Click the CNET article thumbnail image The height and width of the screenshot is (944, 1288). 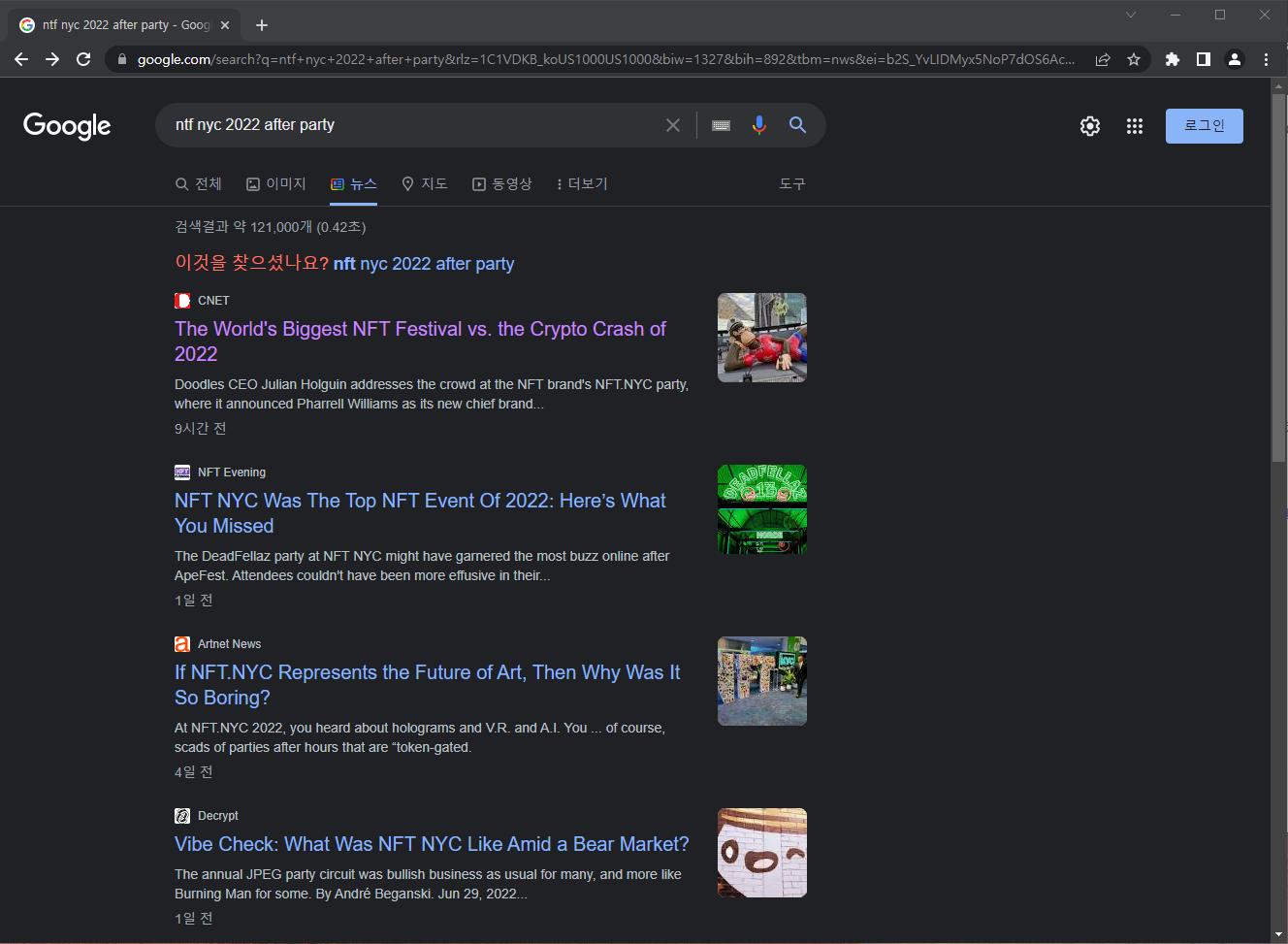[762, 338]
